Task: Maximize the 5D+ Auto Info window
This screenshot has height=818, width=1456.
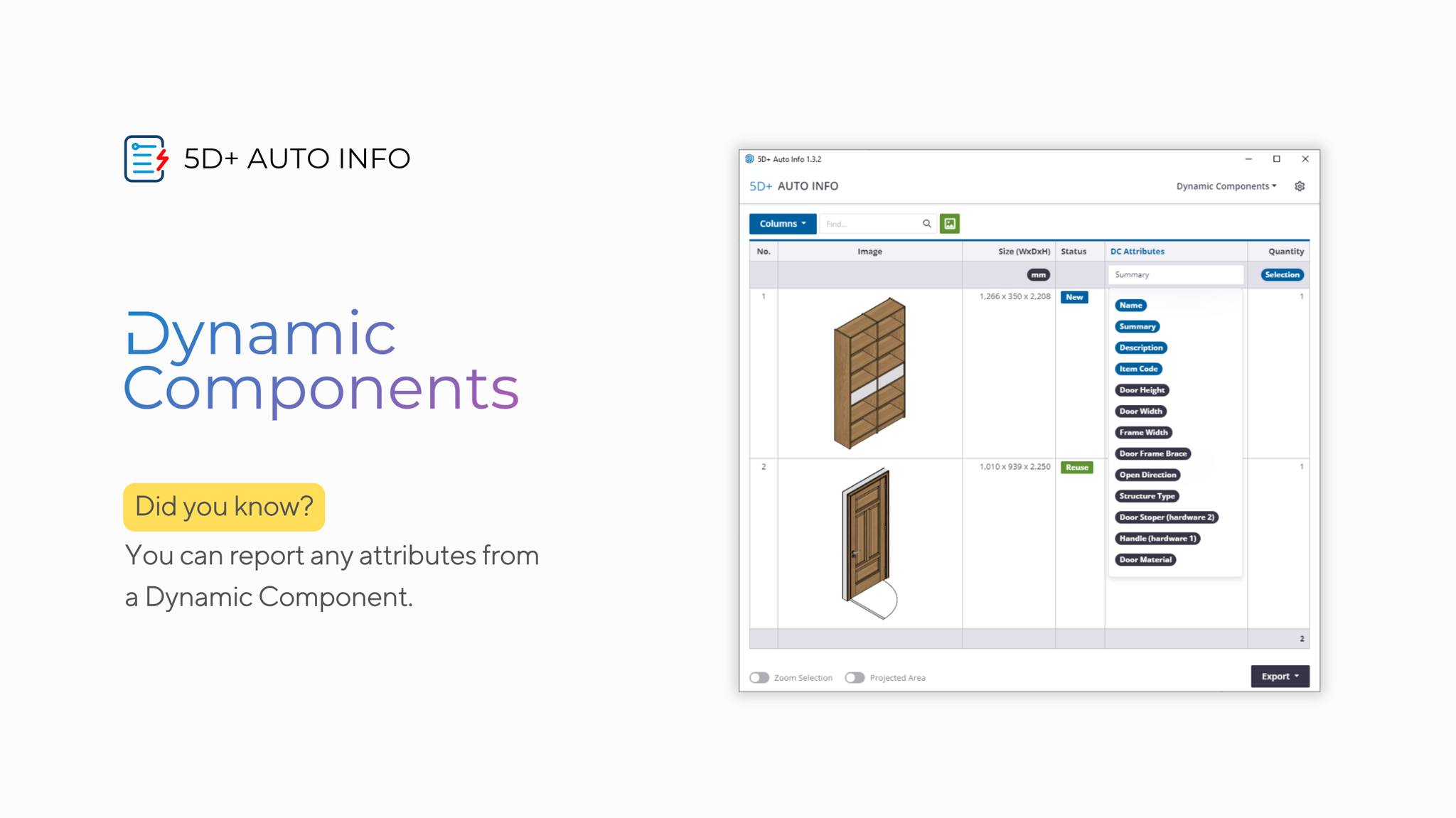Action: [1277, 159]
